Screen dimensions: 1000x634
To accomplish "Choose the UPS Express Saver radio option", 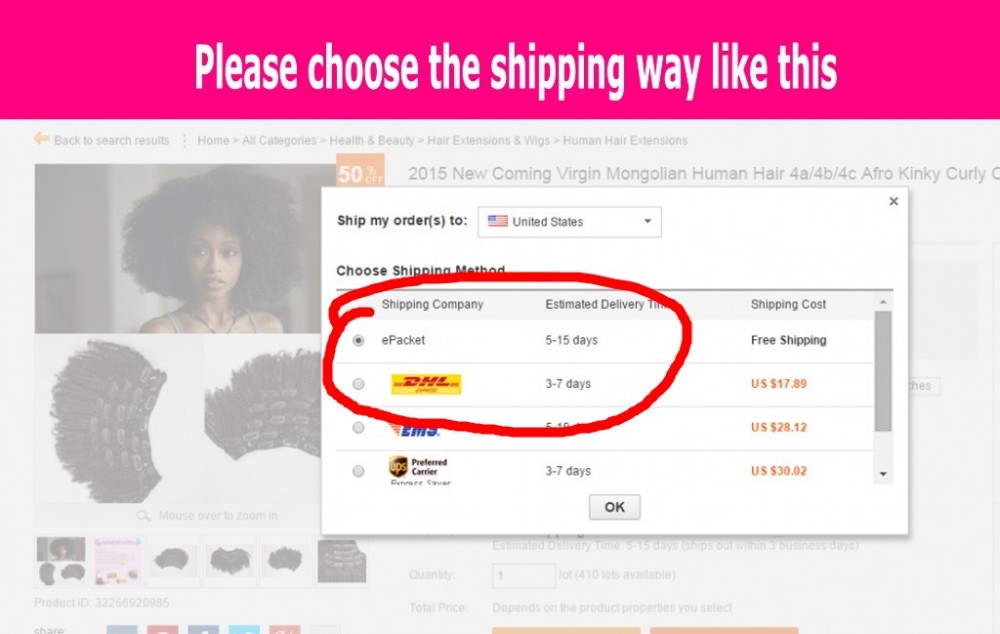I will pos(358,471).
